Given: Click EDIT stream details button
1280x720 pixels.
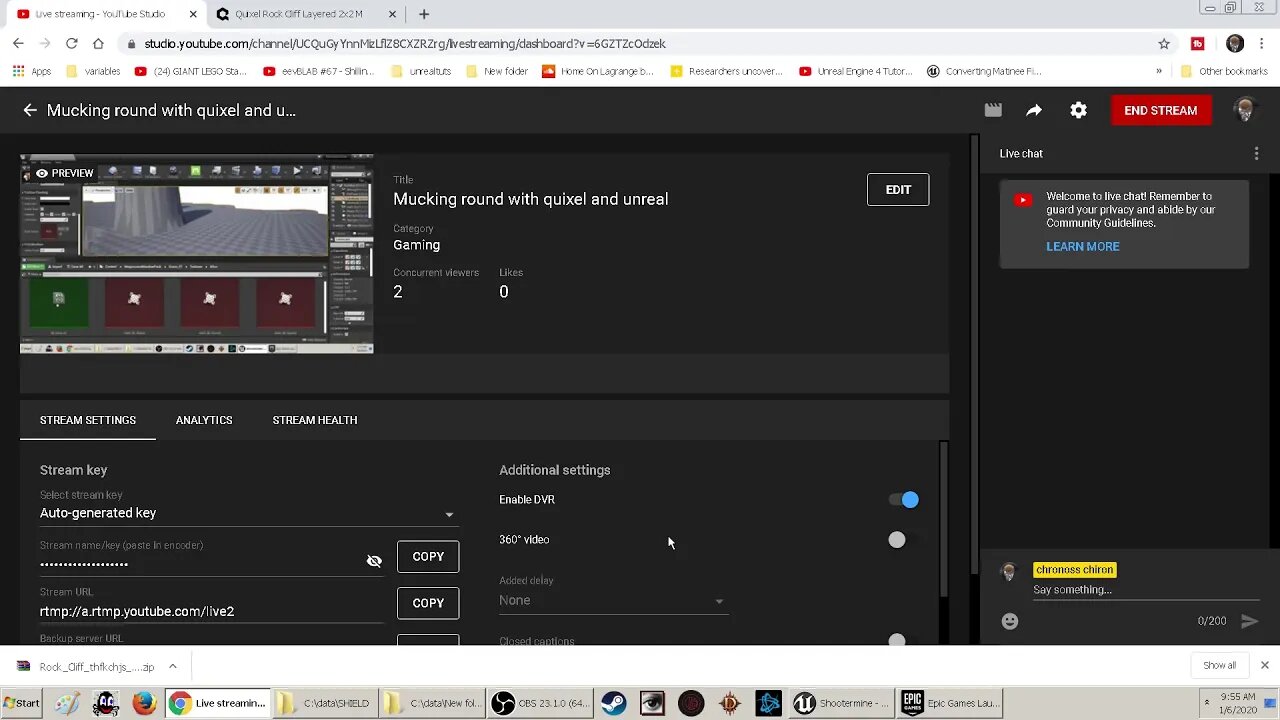Looking at the screenshot, I should coord(898,189).
